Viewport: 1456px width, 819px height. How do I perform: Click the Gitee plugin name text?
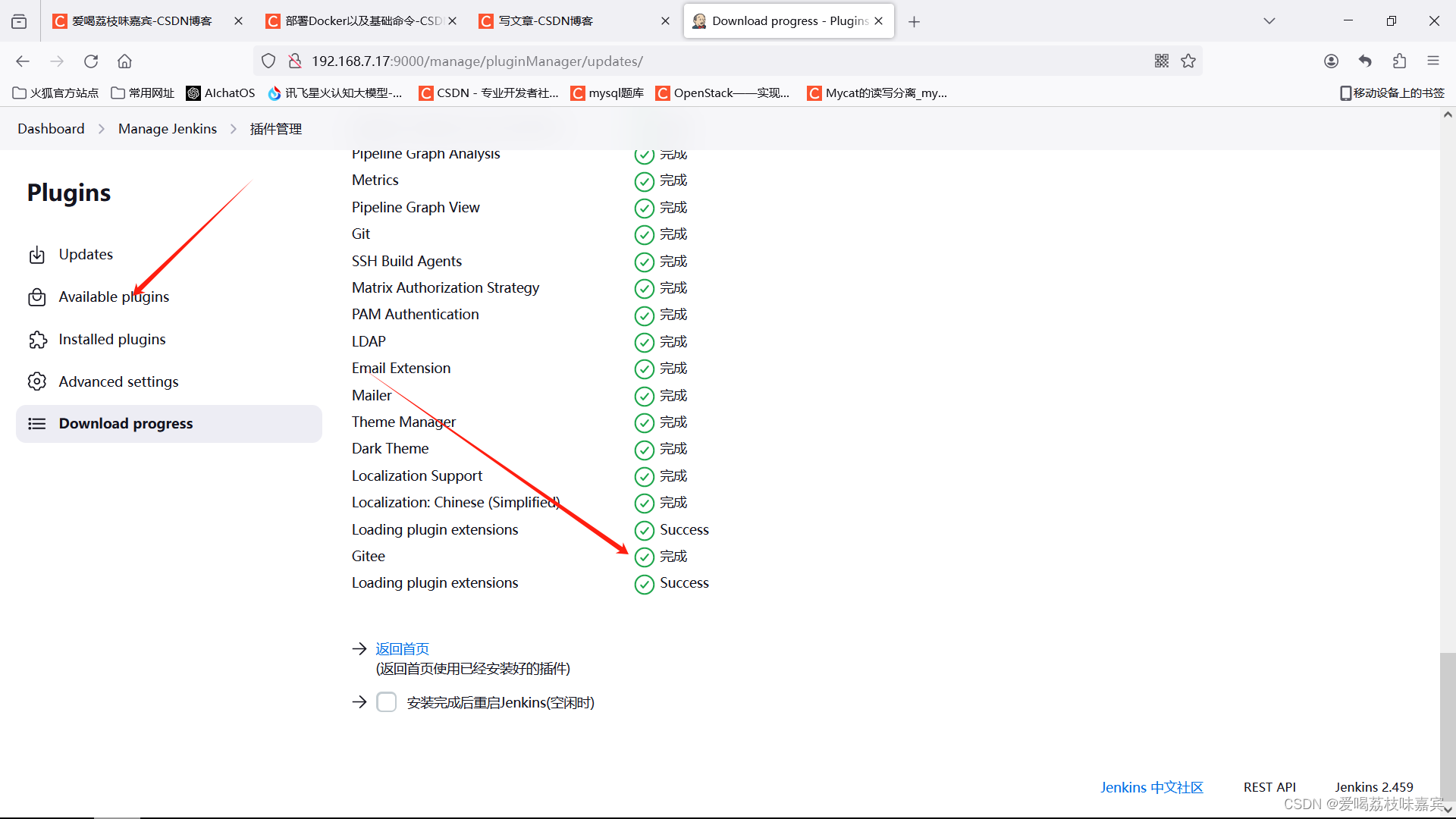[369, 557]
